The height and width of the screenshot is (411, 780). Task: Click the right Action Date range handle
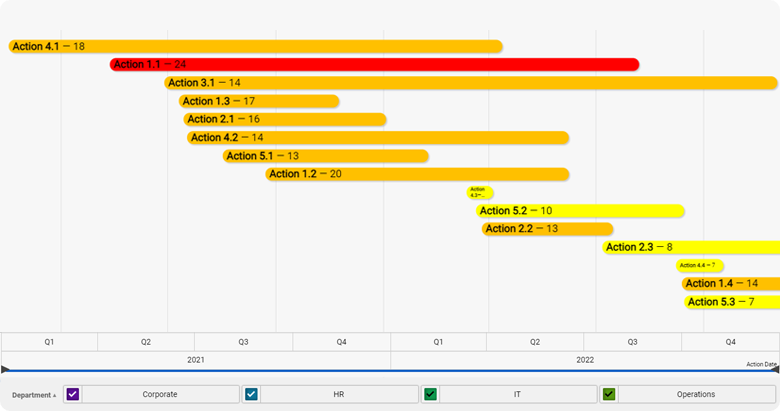pyautogui.click(x=774, y=370)
